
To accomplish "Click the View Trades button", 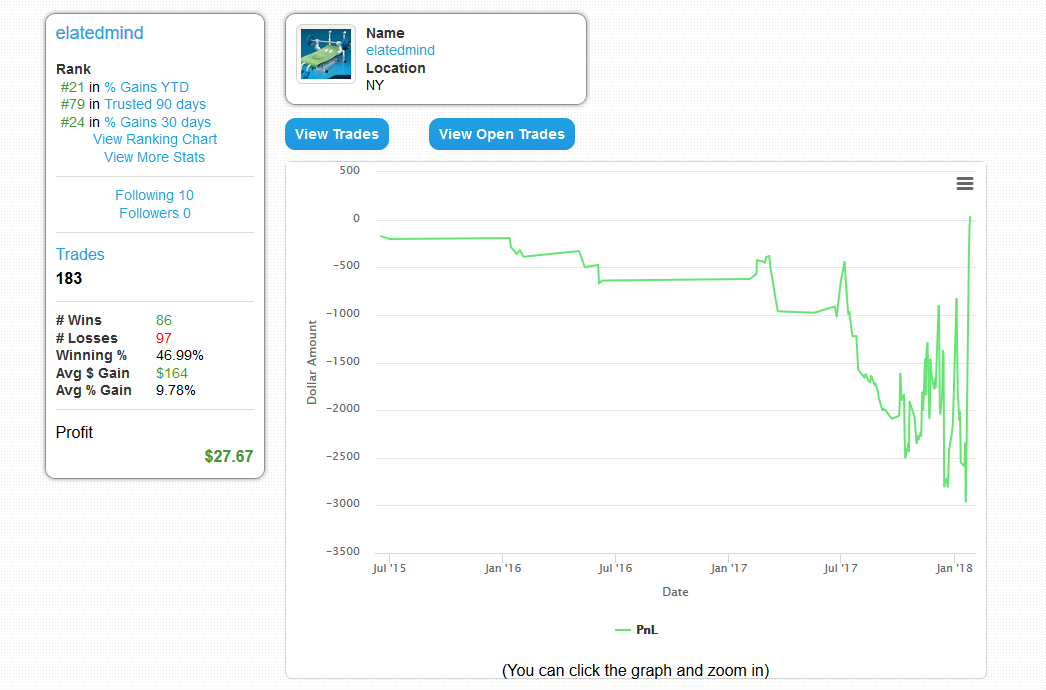I will pyautogui.click(x=337, y=134).
